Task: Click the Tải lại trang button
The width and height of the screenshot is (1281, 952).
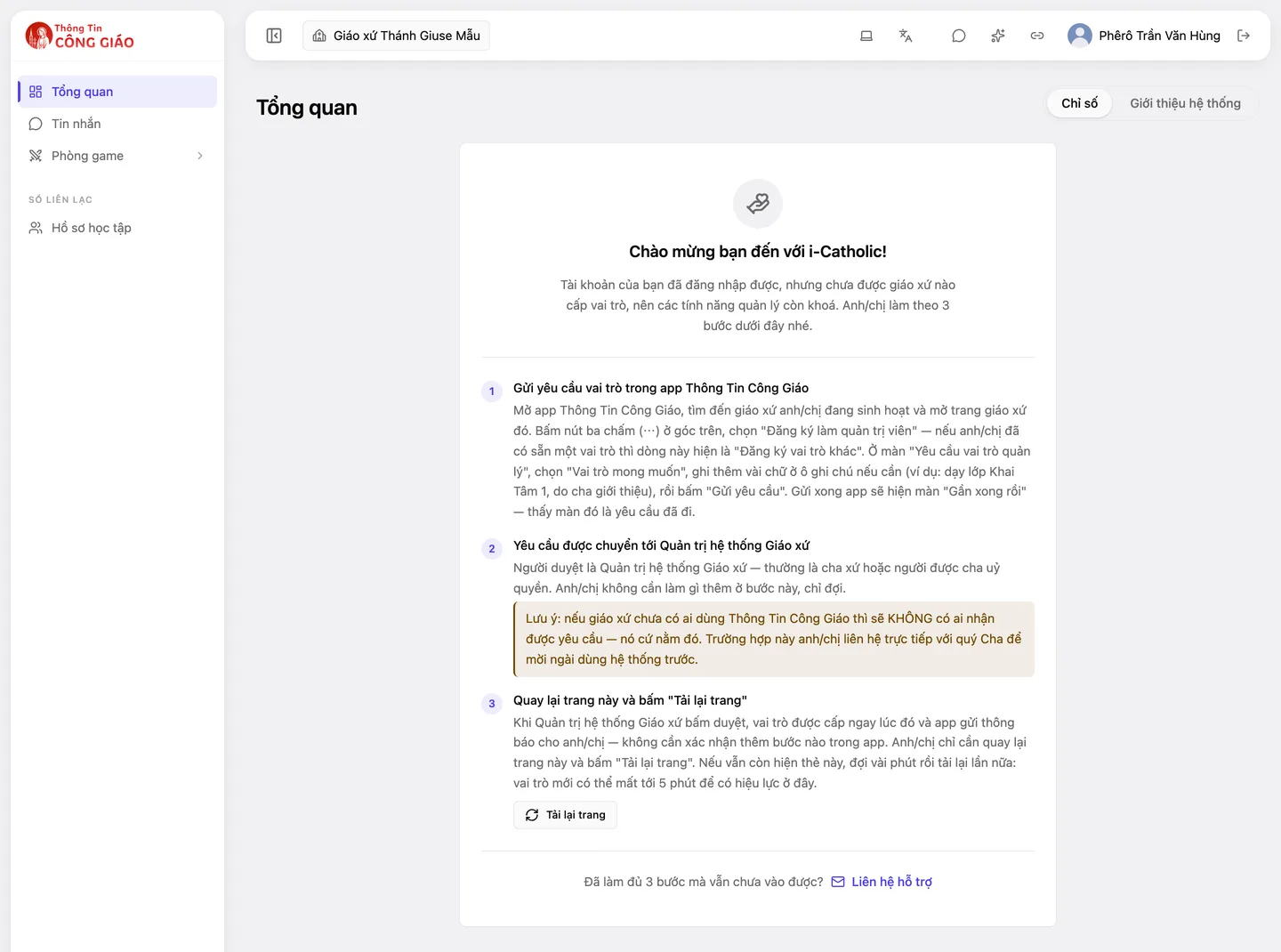Action: coord(565,815)
